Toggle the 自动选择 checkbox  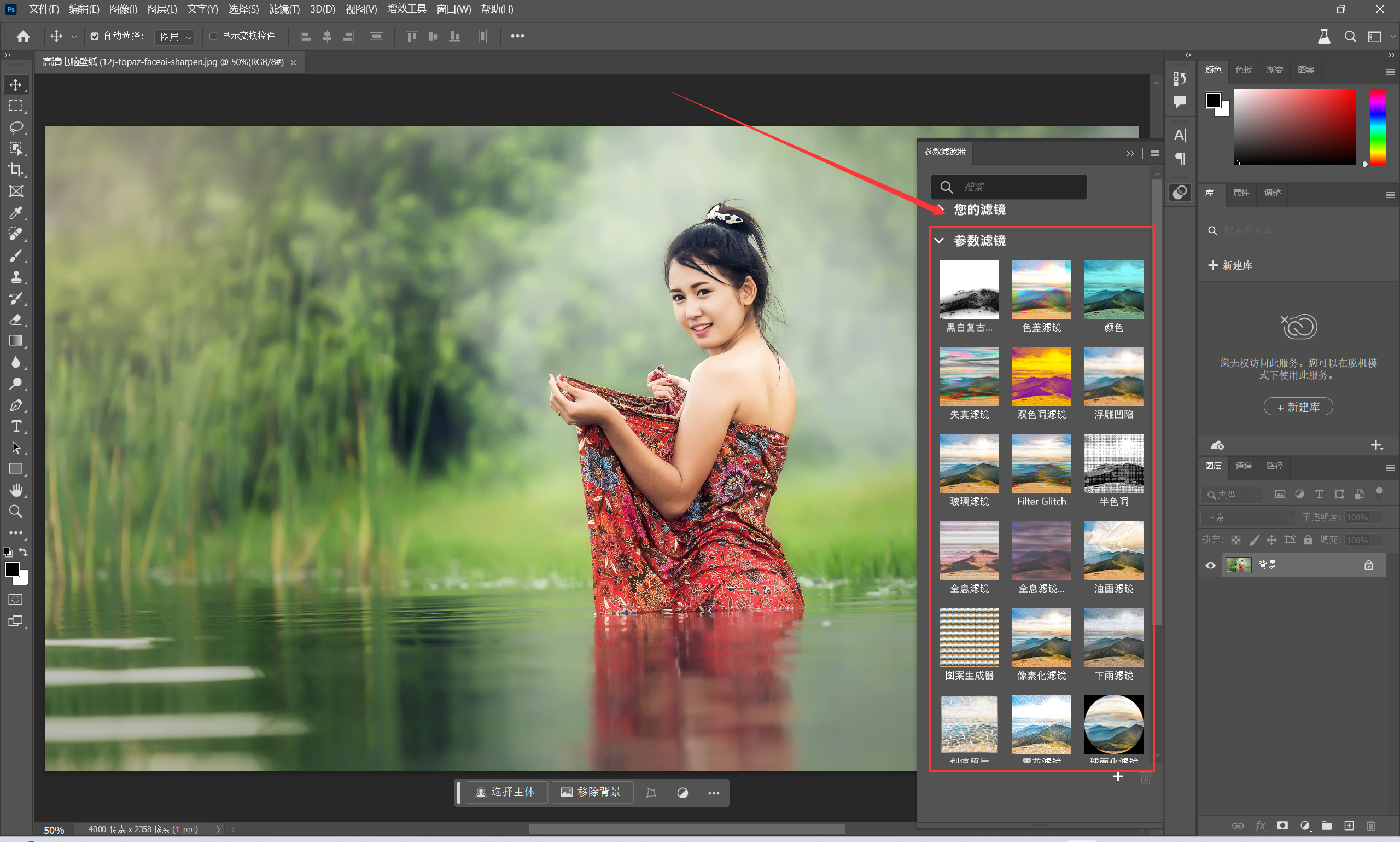click(95, 36)
